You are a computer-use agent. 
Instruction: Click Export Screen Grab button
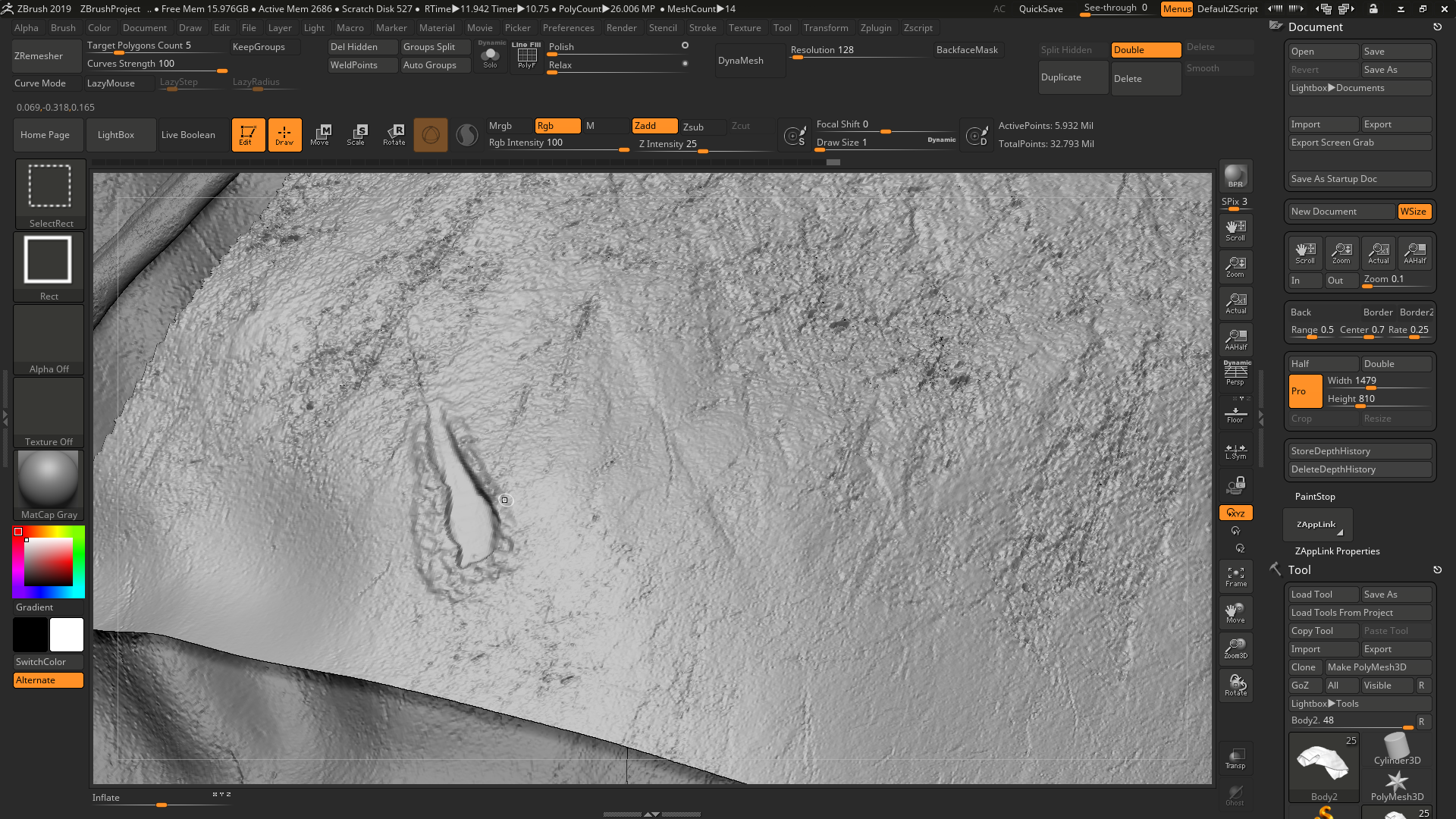click(1360, 143)
